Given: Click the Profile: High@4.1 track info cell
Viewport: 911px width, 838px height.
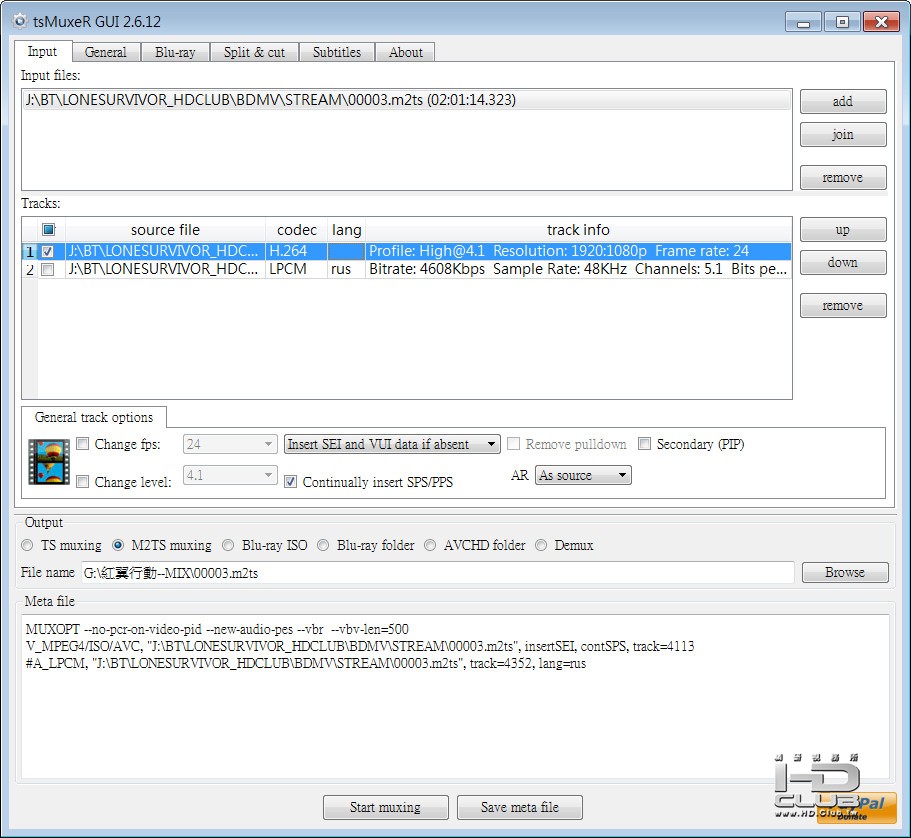Looking at the screenshot, I should [578, 251].
